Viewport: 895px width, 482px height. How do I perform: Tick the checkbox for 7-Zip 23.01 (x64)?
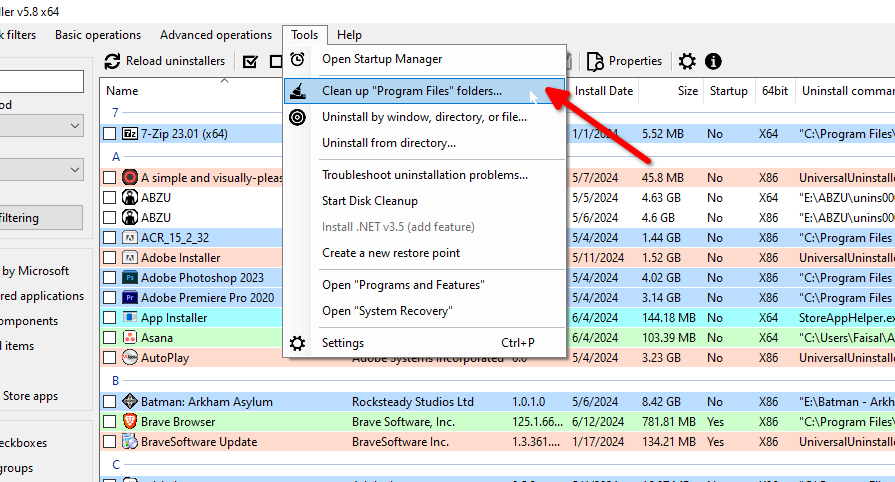click(x=110, y=134)
